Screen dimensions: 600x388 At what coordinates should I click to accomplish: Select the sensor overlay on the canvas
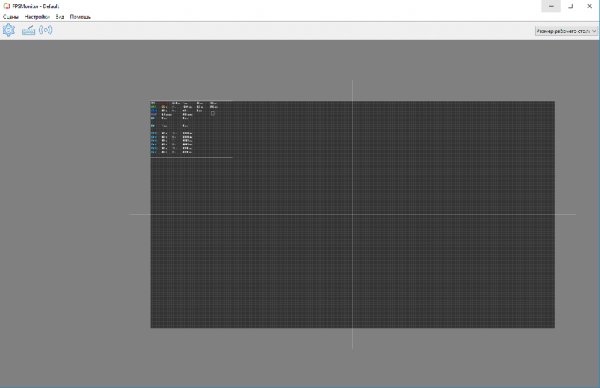(191, 129)
